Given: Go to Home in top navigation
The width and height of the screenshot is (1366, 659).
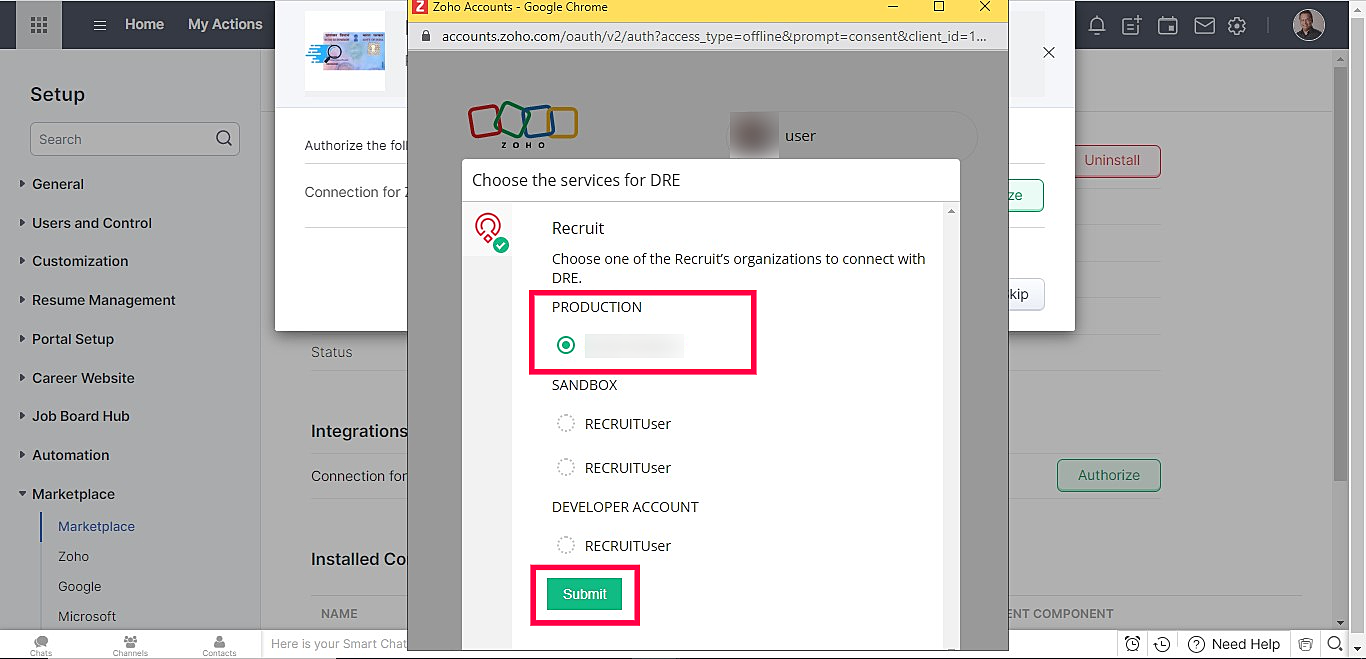Looking at the screenshot, I should pos(144,25).
